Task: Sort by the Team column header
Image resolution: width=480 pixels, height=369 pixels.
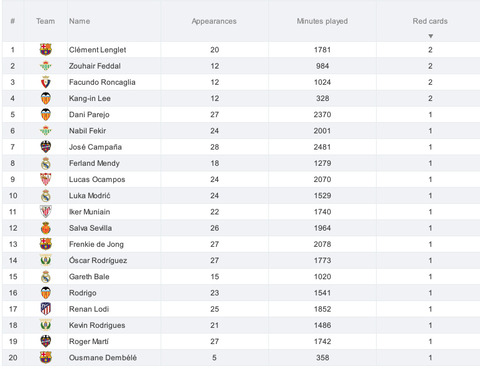Action: coord(45,21)
